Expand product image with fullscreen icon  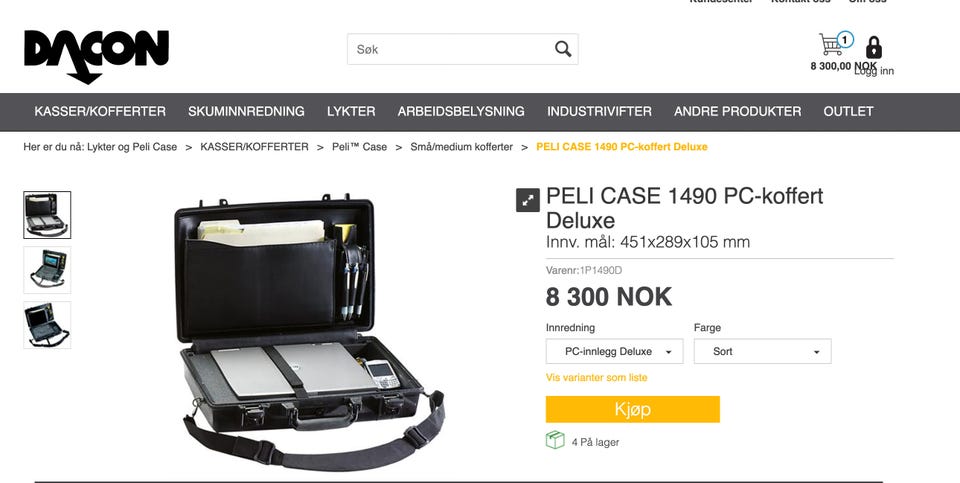528,200
